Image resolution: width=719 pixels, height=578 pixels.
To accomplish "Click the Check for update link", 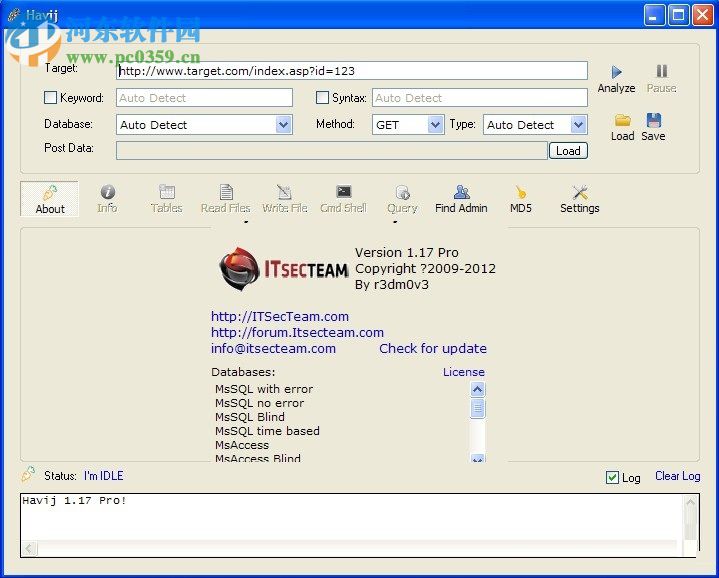I will [x=433, y=348].
